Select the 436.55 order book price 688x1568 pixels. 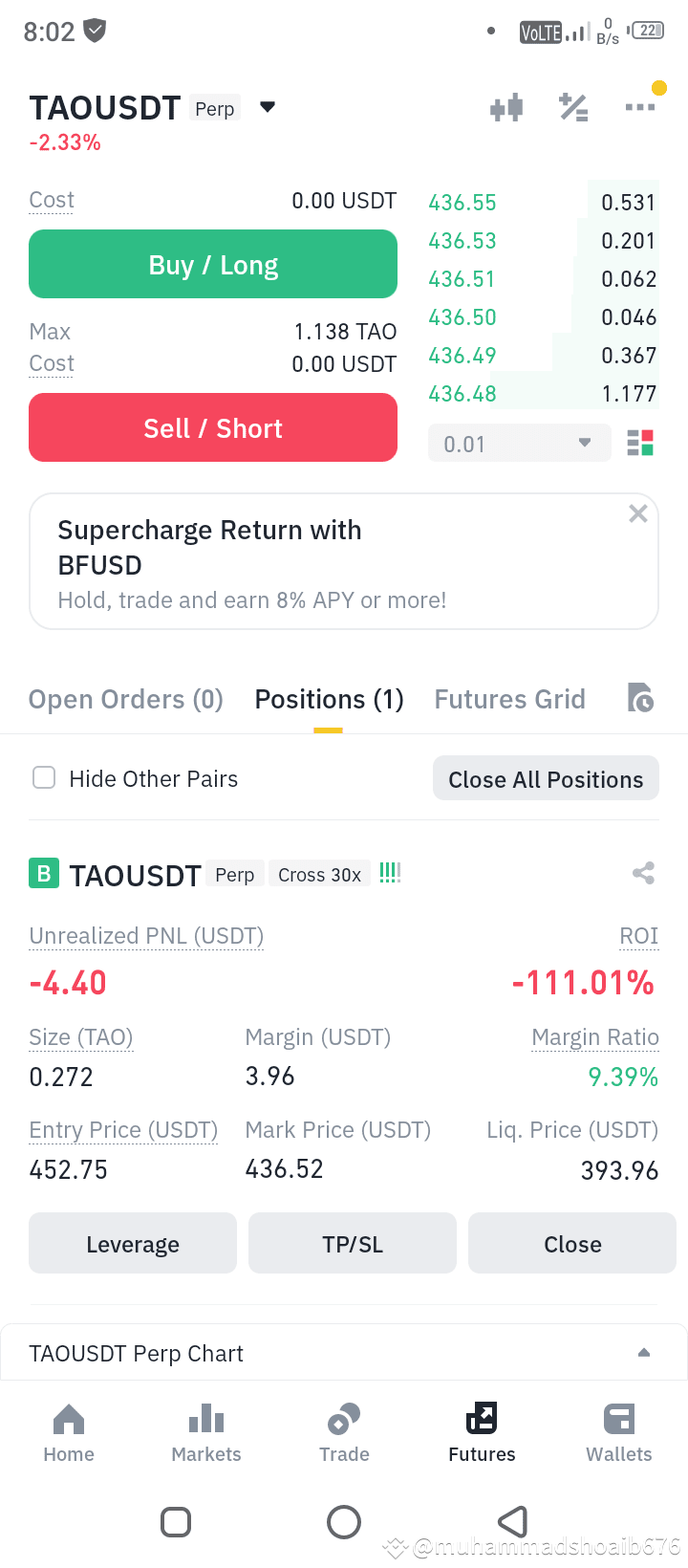coord(462,203)
